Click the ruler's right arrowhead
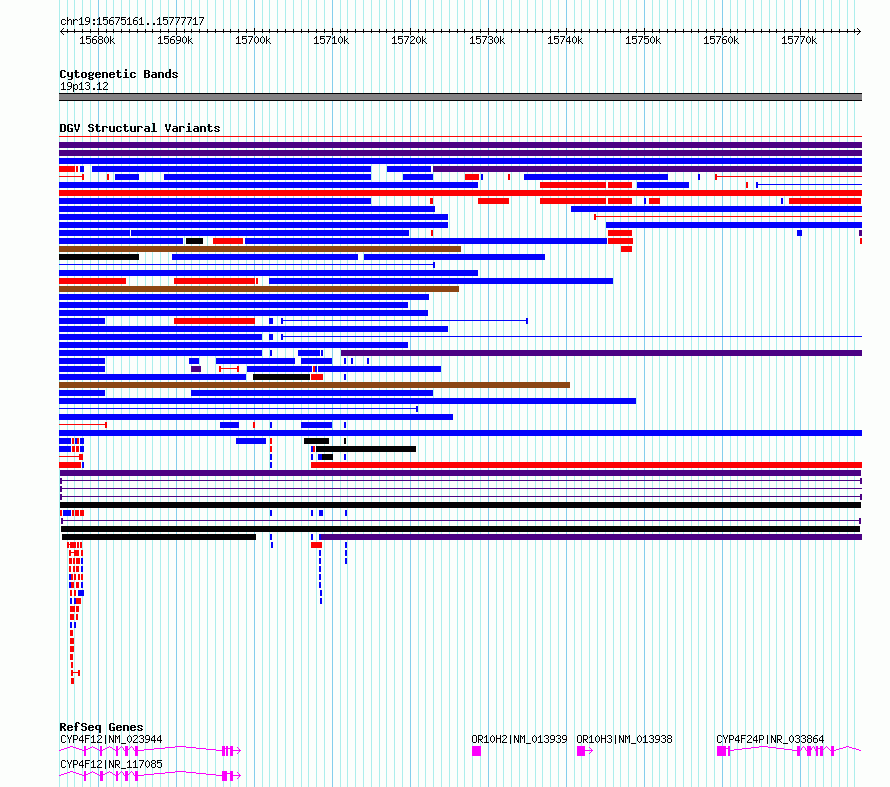Image resolution: width=890 pixels, height=787 pixels. tap(859, 31)
